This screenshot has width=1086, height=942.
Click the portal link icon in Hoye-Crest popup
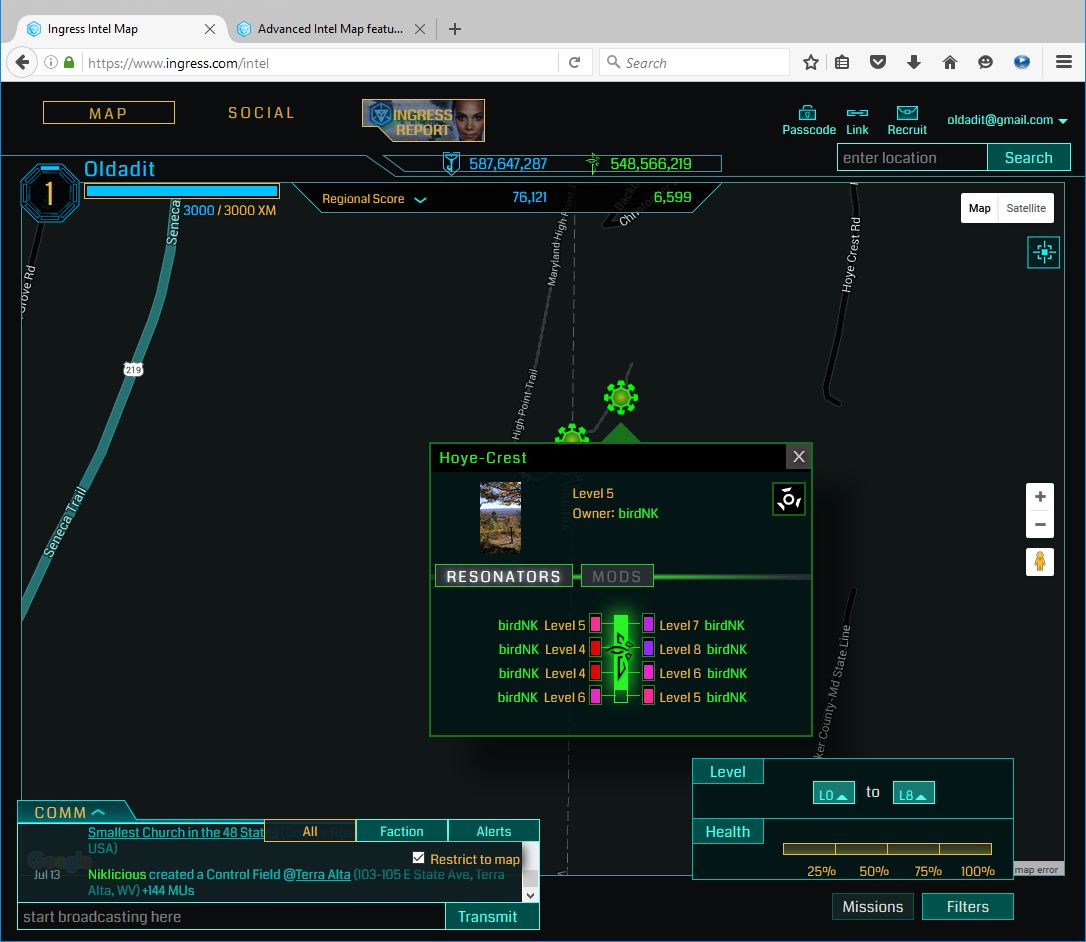click(x=789, y=499)
